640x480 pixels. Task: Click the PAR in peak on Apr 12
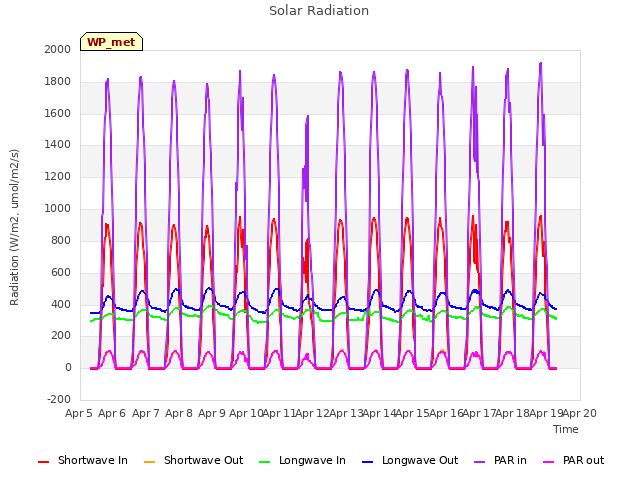click(308, 116)
